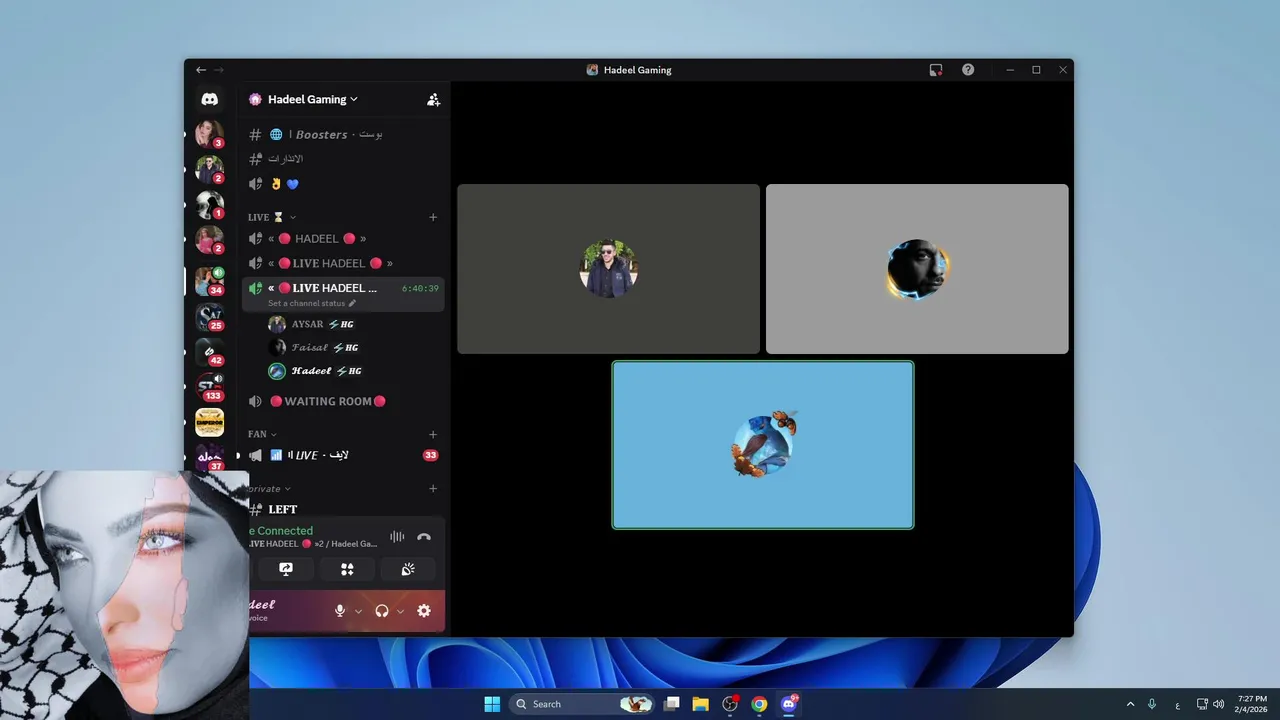Click the noise suppression waveform icon
This screenshot has height=720, width=1280.
pyautogui.click(x=397, y=537)
